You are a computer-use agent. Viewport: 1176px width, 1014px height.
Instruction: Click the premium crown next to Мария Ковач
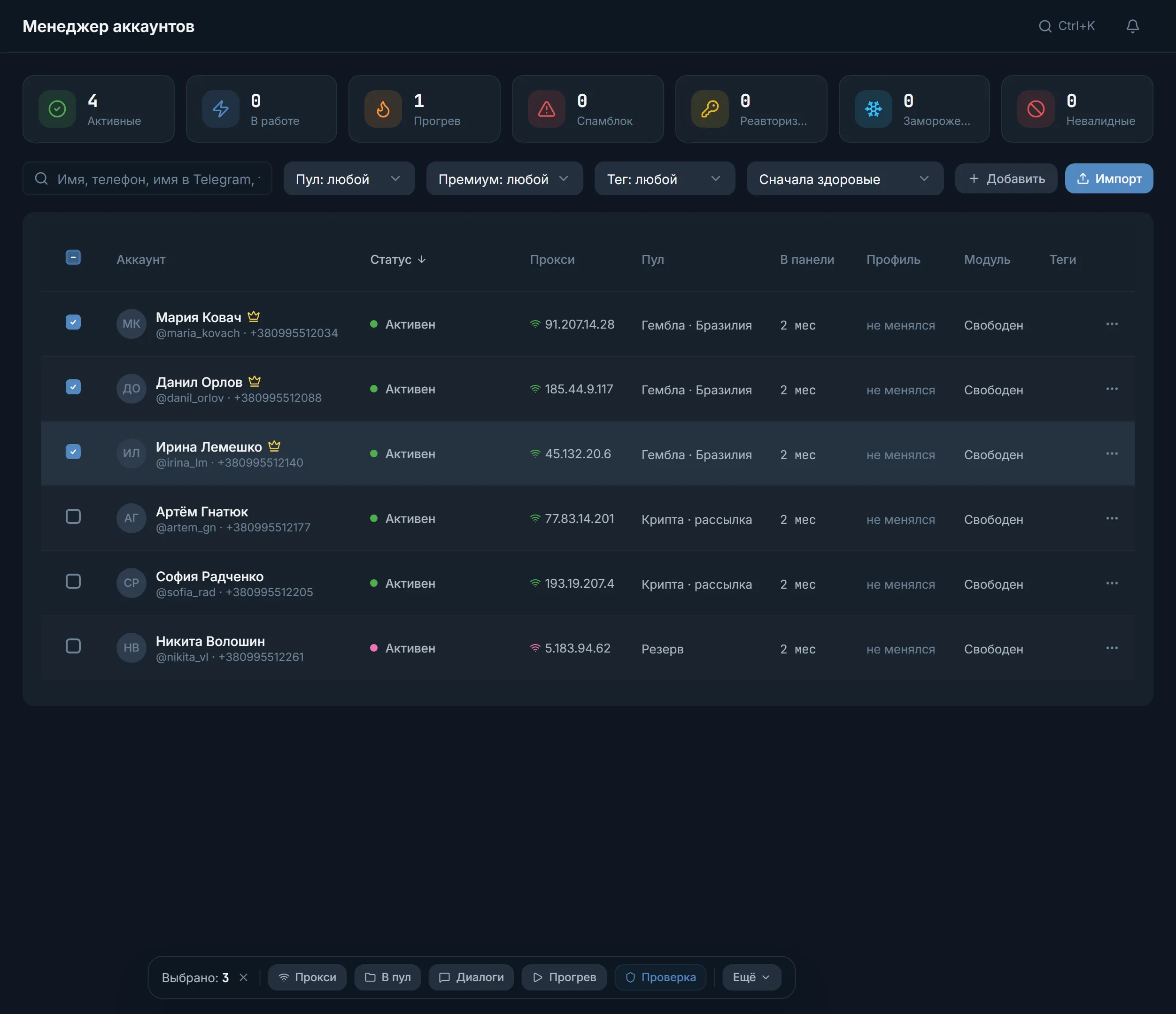[254, 316]
